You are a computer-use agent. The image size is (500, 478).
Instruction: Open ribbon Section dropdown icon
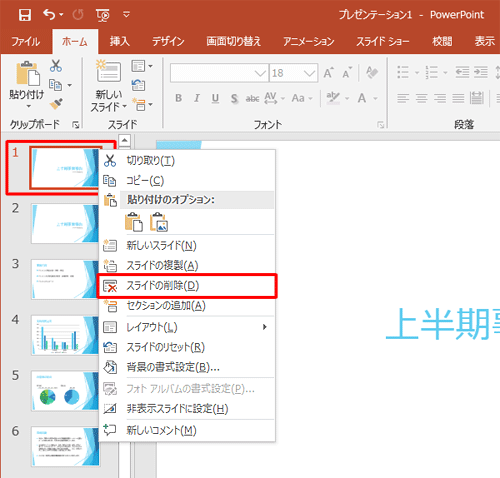point(142,105)
